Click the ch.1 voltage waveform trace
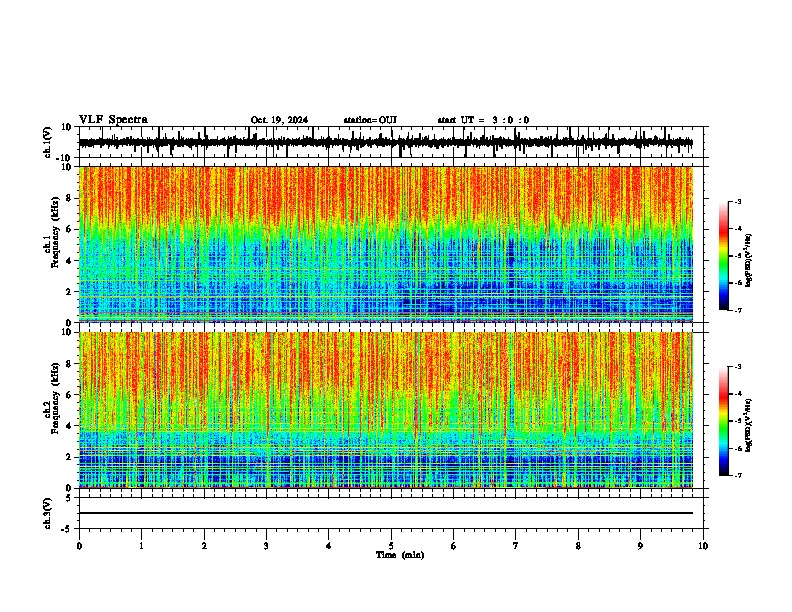The height and width of the screenshot is (612, 792). pos(385,143)
